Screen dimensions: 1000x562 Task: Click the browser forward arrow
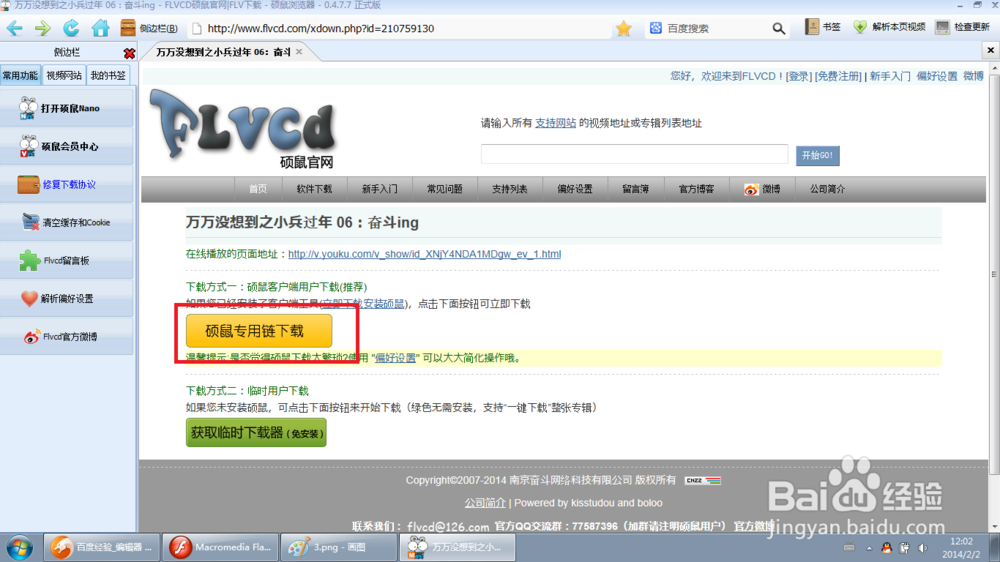(x=43, y=28)
